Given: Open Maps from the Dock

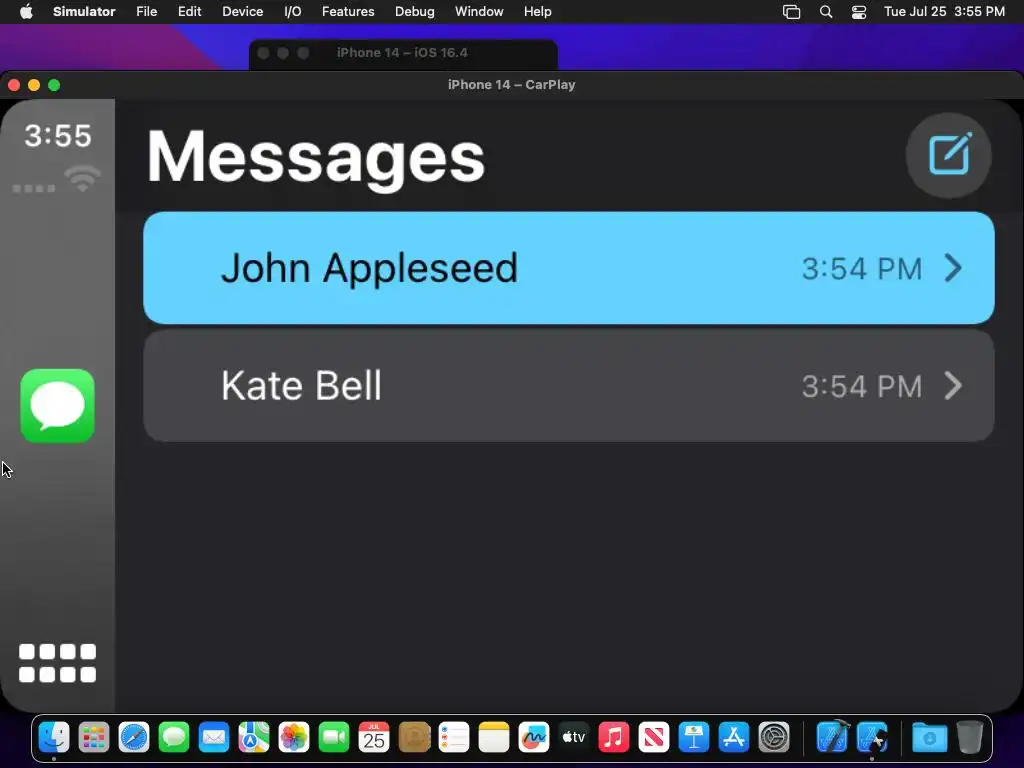Looking at the screenshot, I should [x=254, y=737].
